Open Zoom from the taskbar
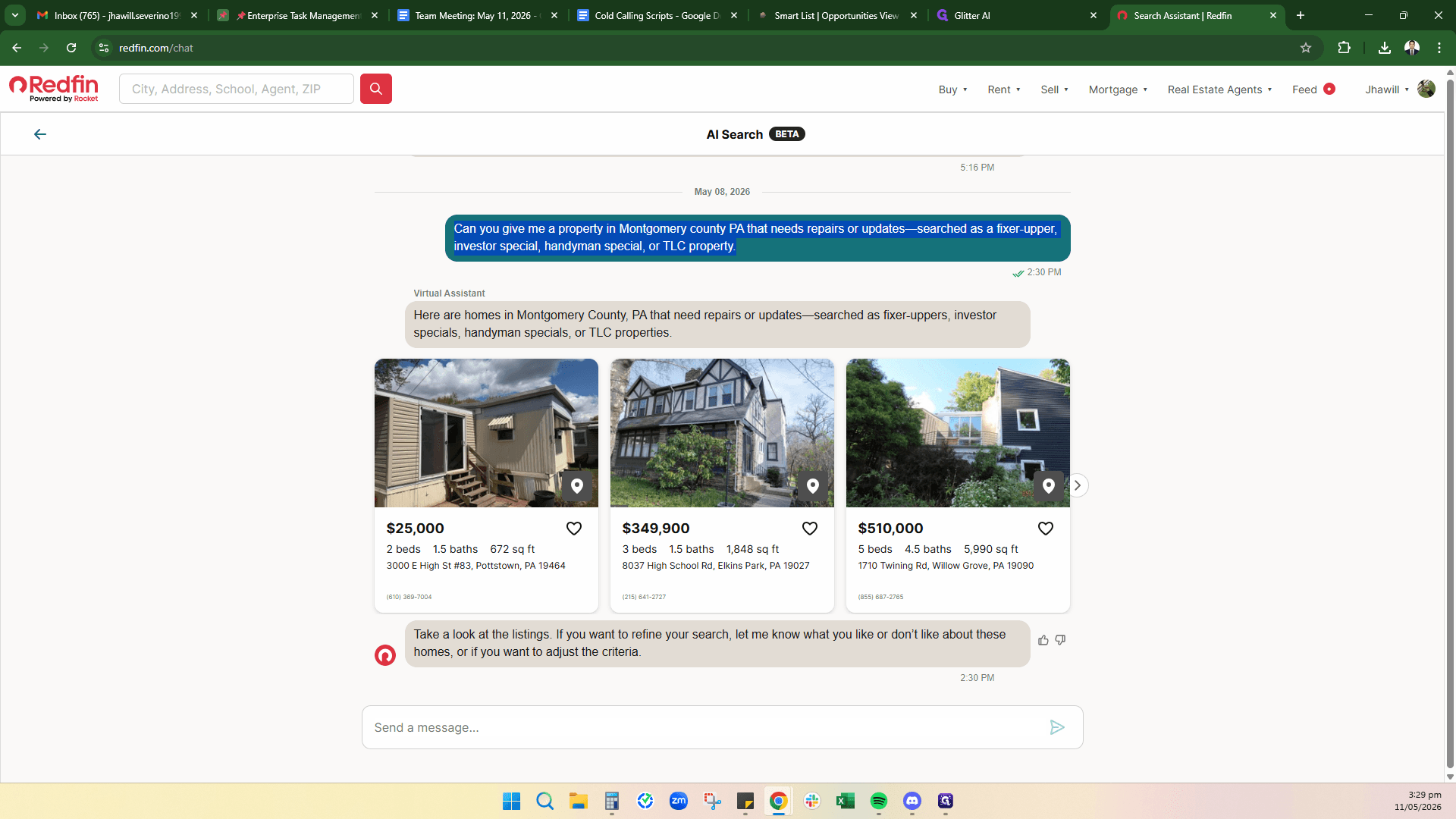Image resolution: width=1456 pixels, height=819 pixels. coord(679,801)
